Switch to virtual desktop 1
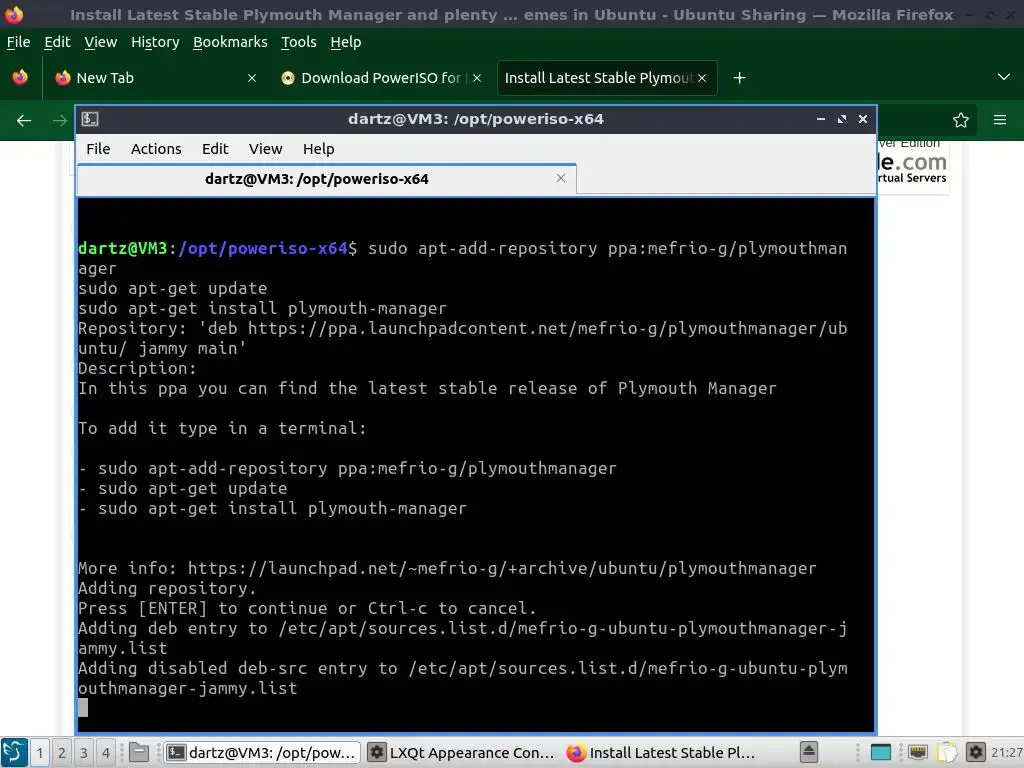The image size is (1024, 768). [x=40, y=752]
